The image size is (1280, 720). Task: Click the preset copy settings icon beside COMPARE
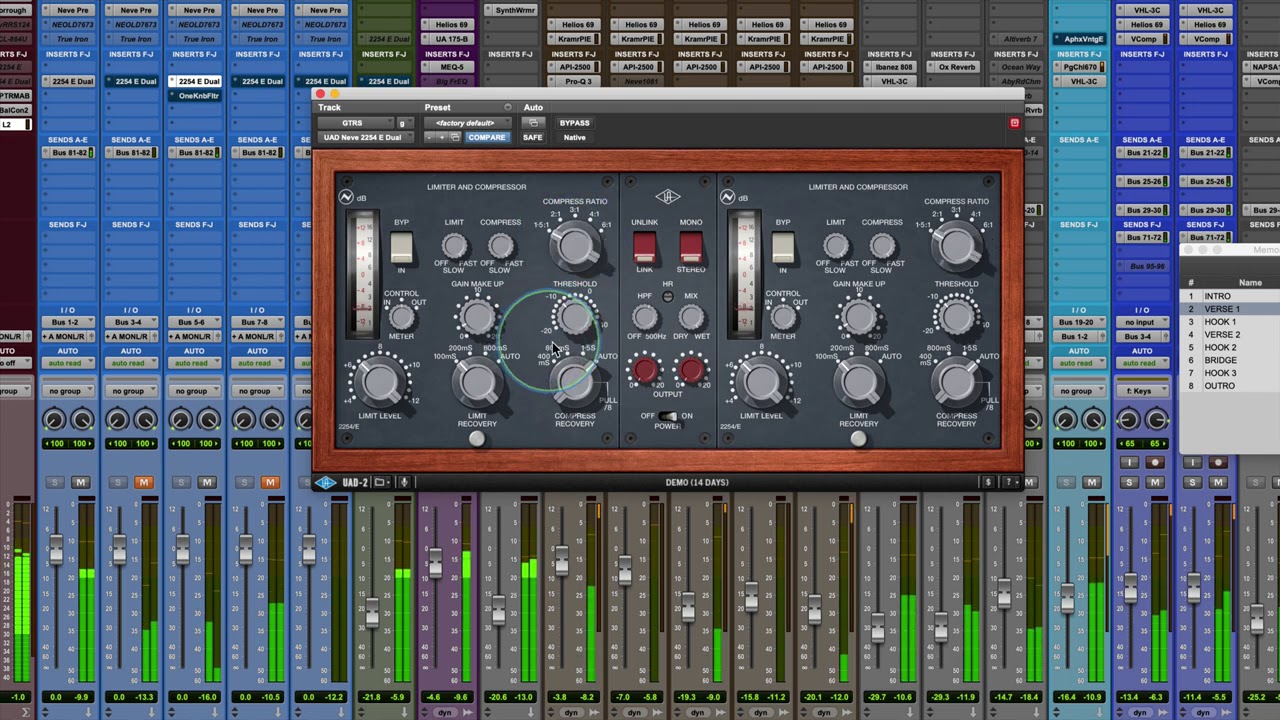(x=455, y=137)
